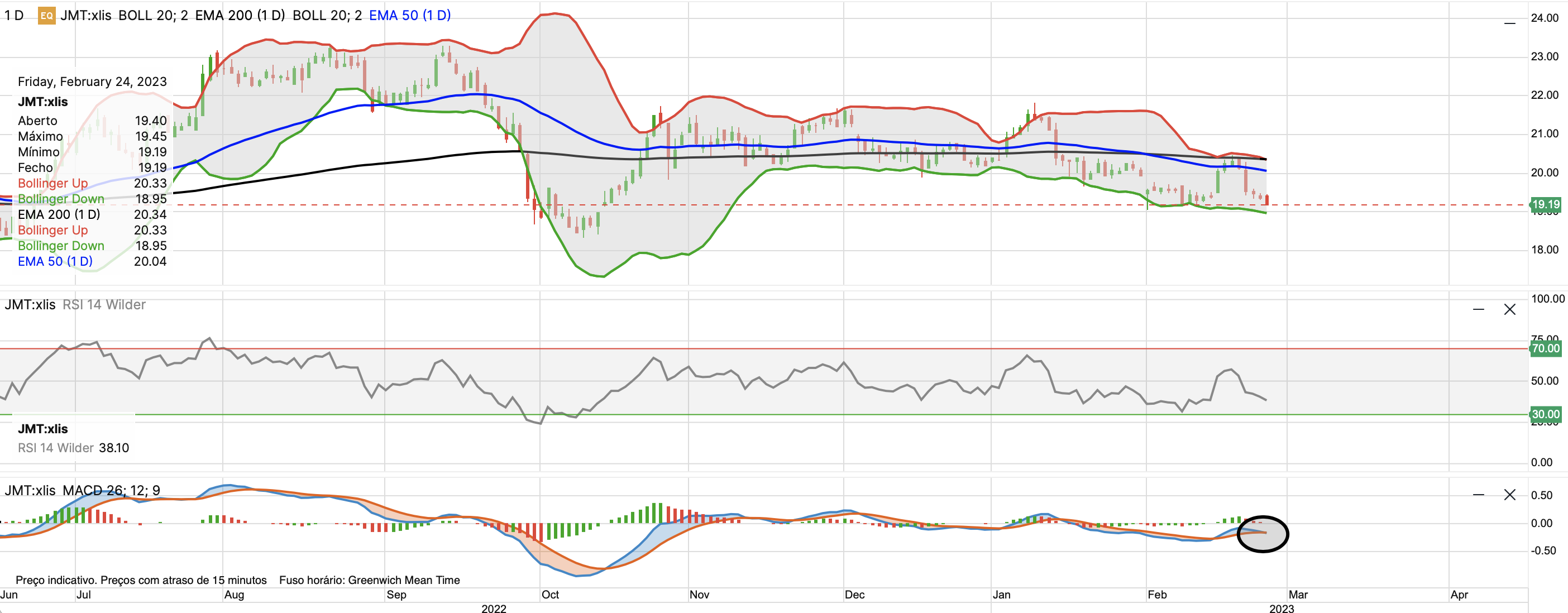Minimize the RSI 14 Wilder panel
The height and width of the screenshot is (613, 1568).
(x=1479, y=309)
